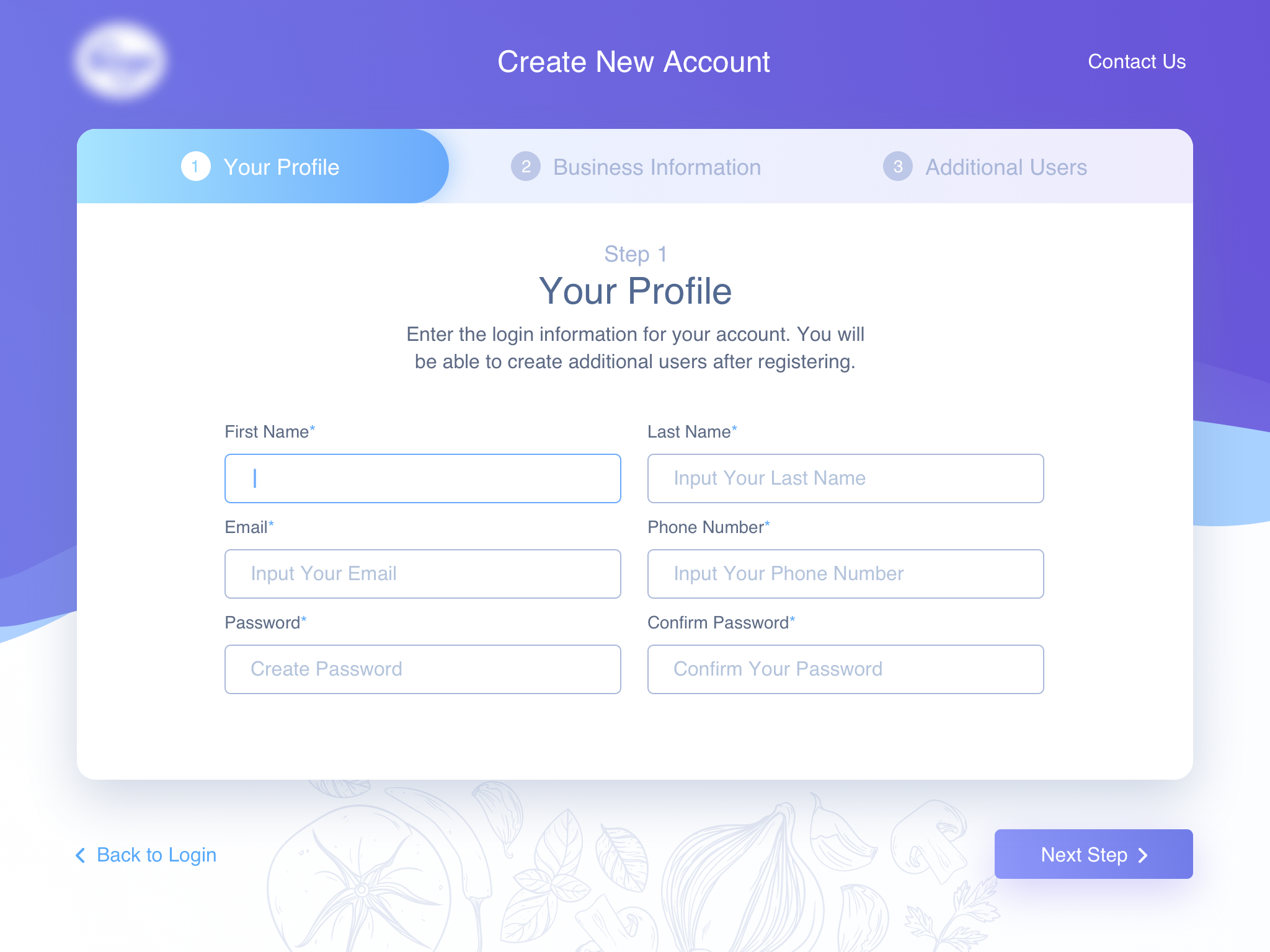Select the Step 3 Additional Users tab

coord(1005,167)
